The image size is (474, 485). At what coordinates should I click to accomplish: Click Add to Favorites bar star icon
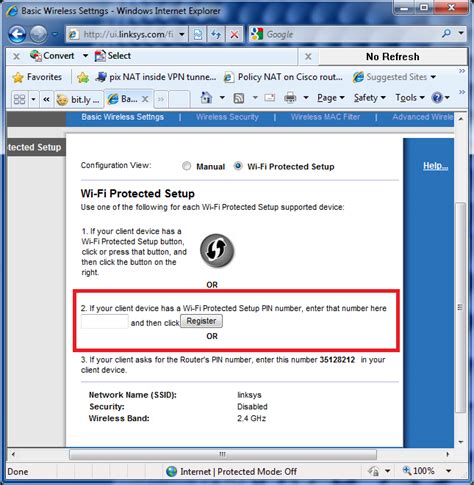tap(83, 77)
